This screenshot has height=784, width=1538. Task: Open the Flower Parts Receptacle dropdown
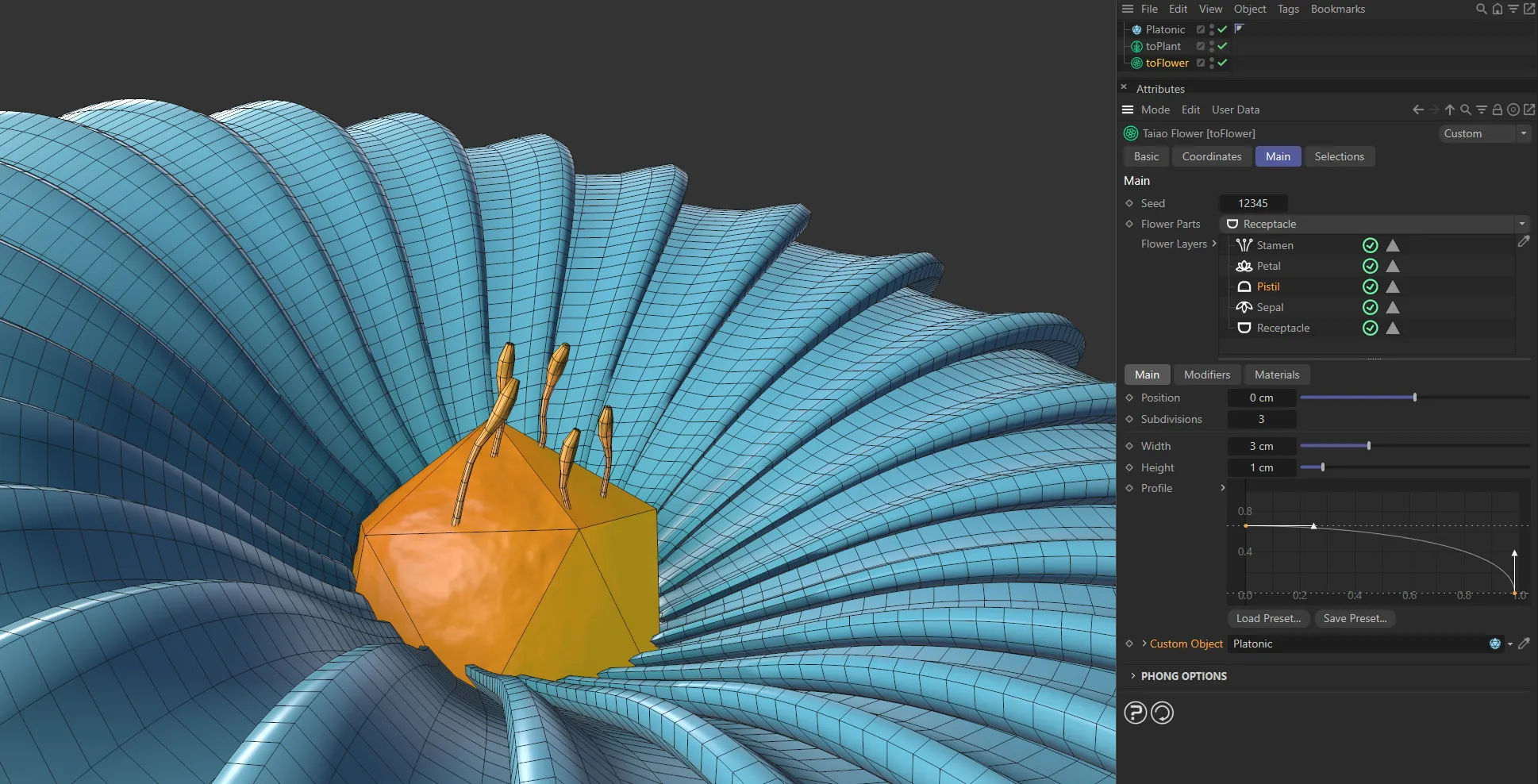pyautogui.click(x=1521, y=224)
